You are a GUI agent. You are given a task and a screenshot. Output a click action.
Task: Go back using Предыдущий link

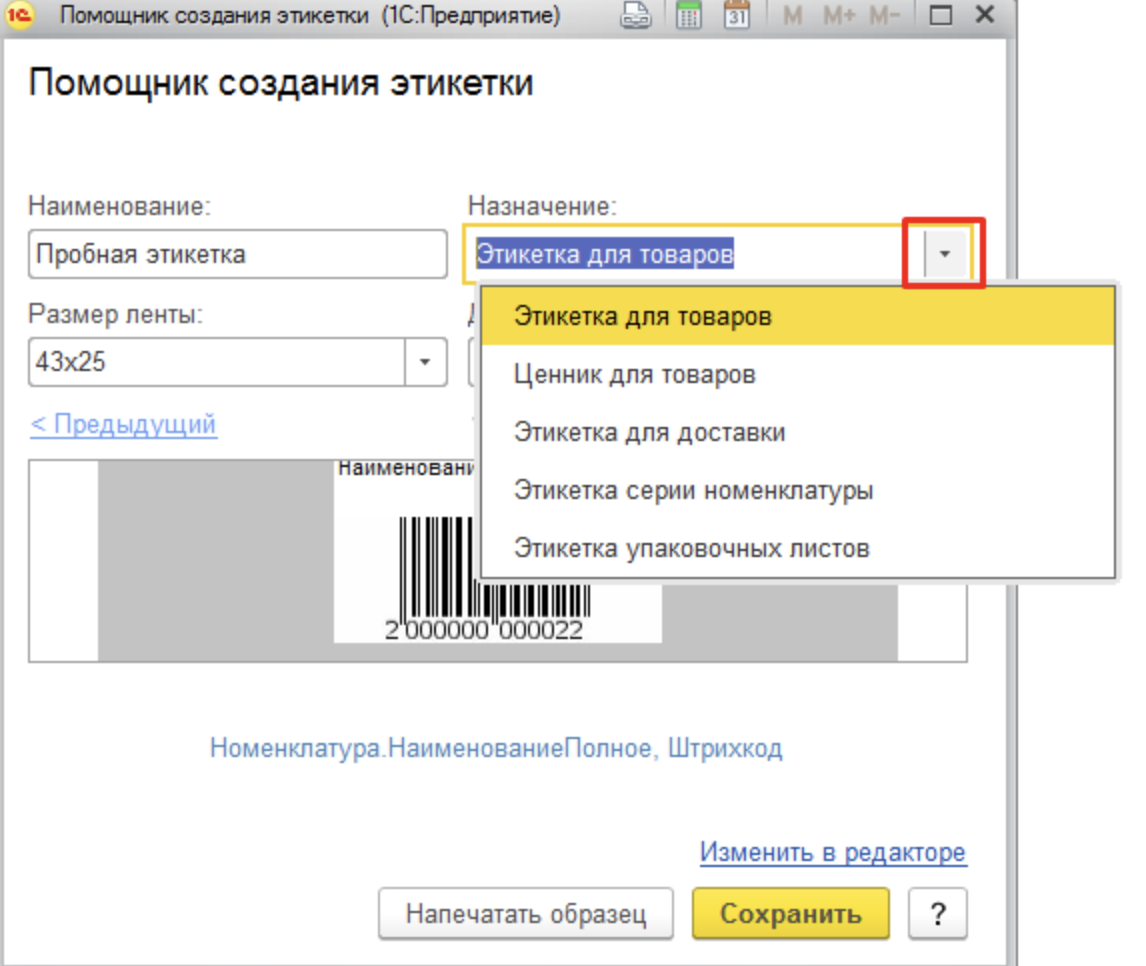122,424
